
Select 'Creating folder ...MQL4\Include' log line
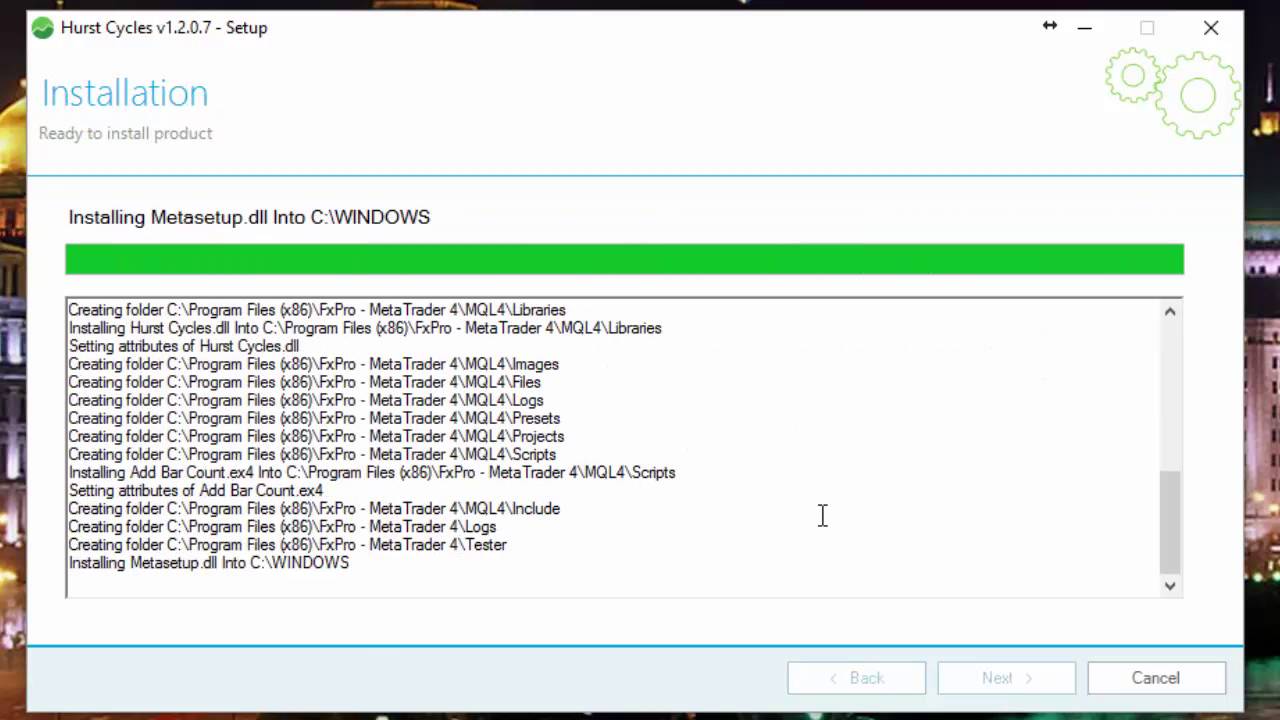coord(314,508)
